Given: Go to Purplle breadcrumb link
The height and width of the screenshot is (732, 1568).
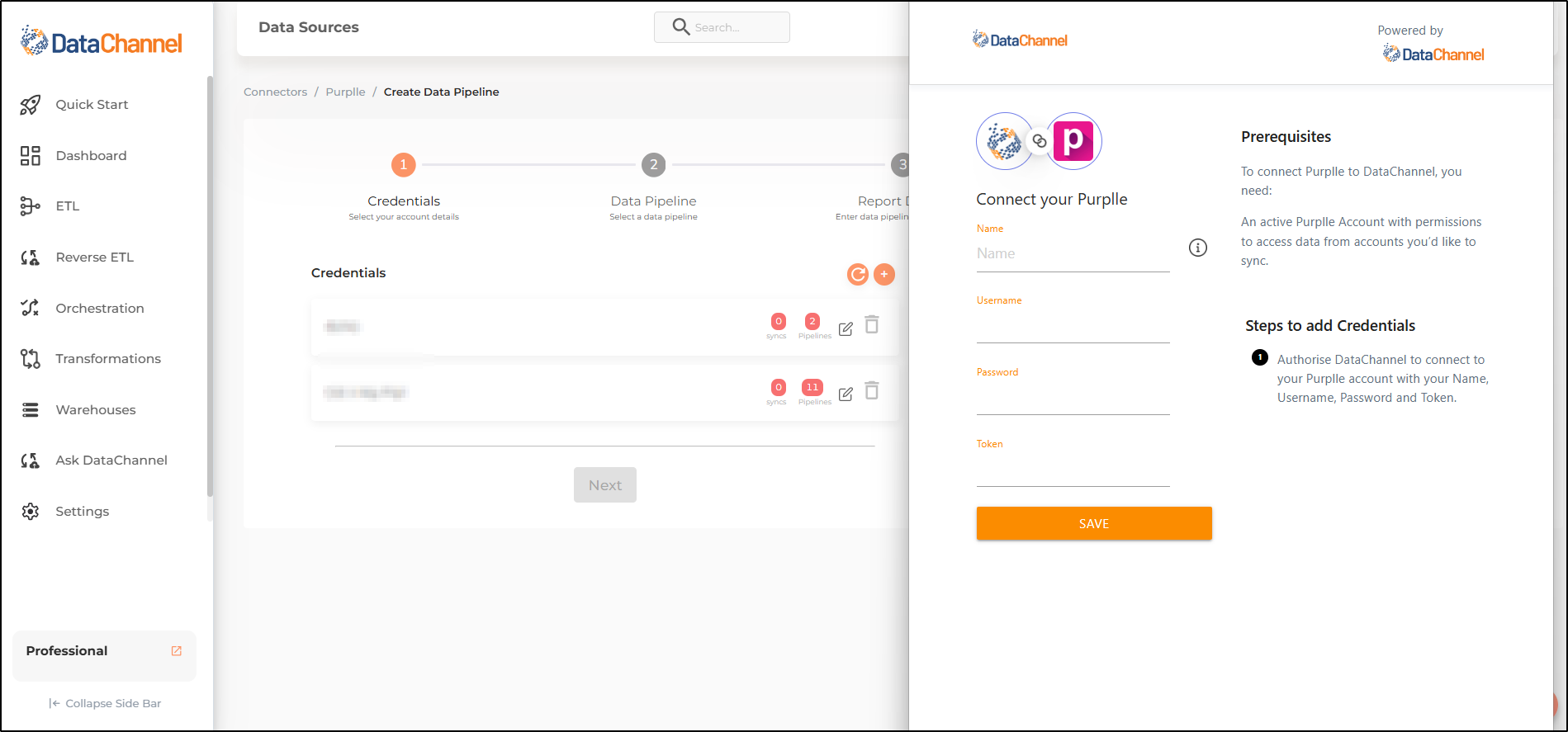Looking at the screenshot, I should (x=345, y=92).
